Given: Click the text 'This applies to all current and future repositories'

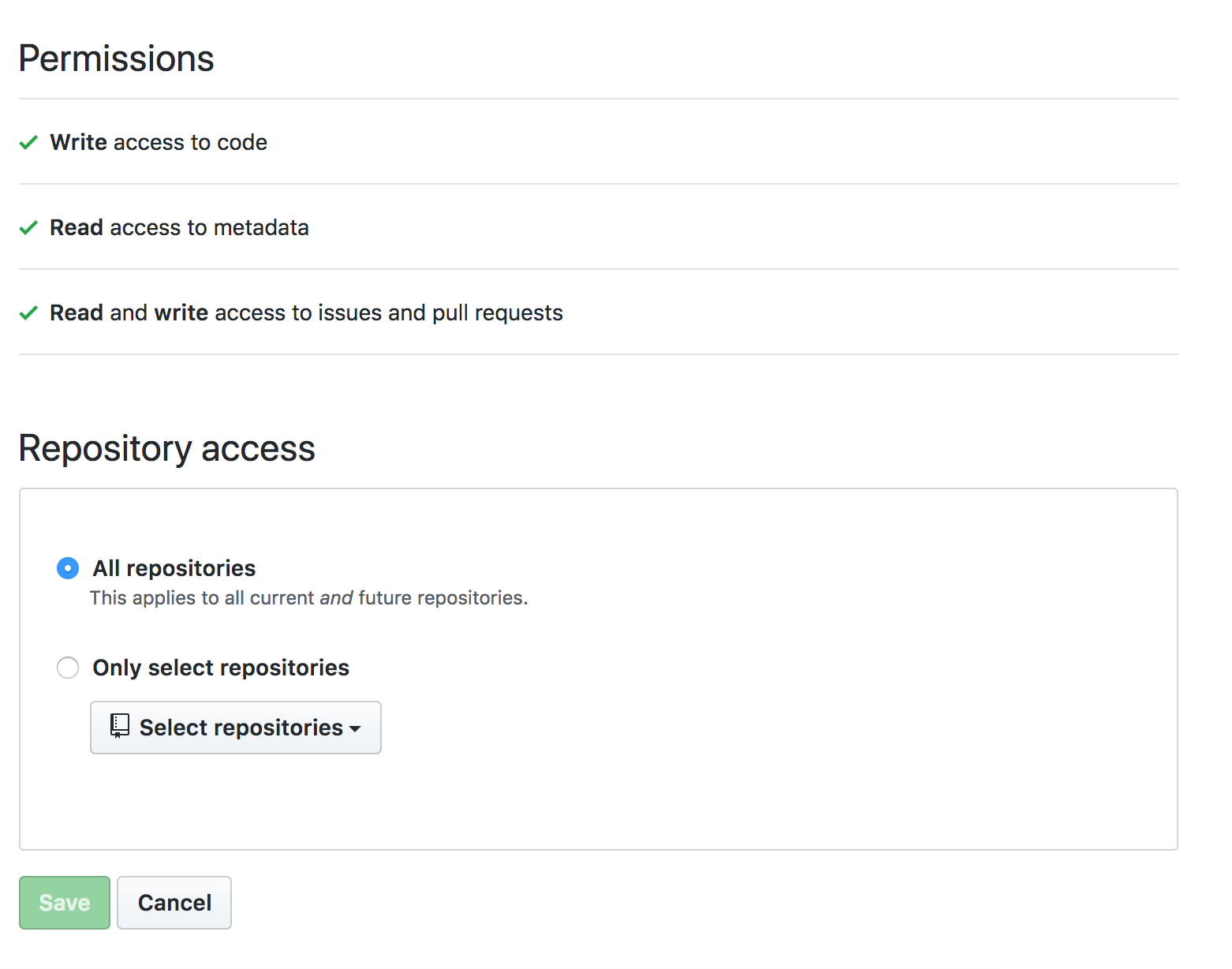Looking at the screenshot, I should pos(308,597).
